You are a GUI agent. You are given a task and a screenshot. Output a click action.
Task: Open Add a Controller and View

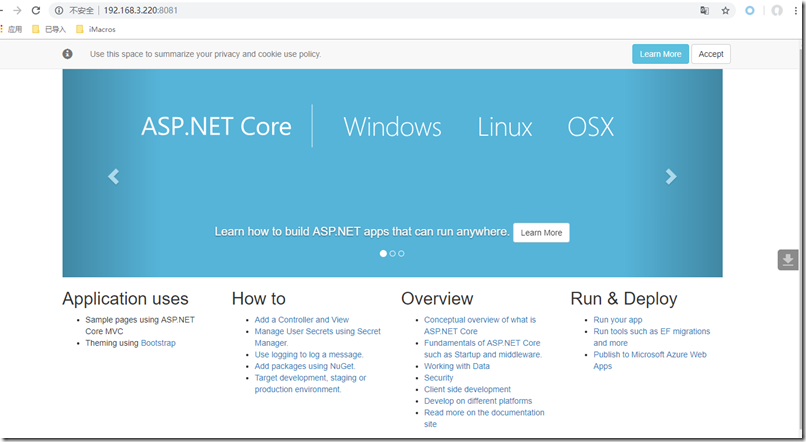coord(302,320)
